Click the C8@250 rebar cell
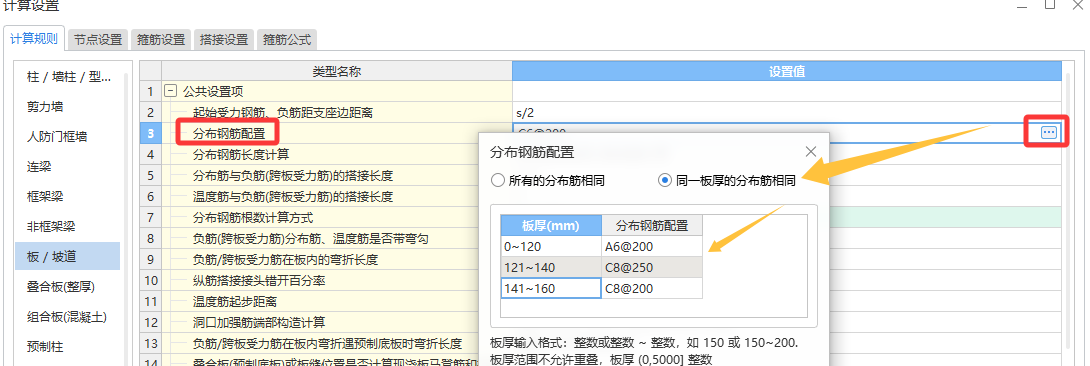The image size is (1090, 366). coord(652,267)
